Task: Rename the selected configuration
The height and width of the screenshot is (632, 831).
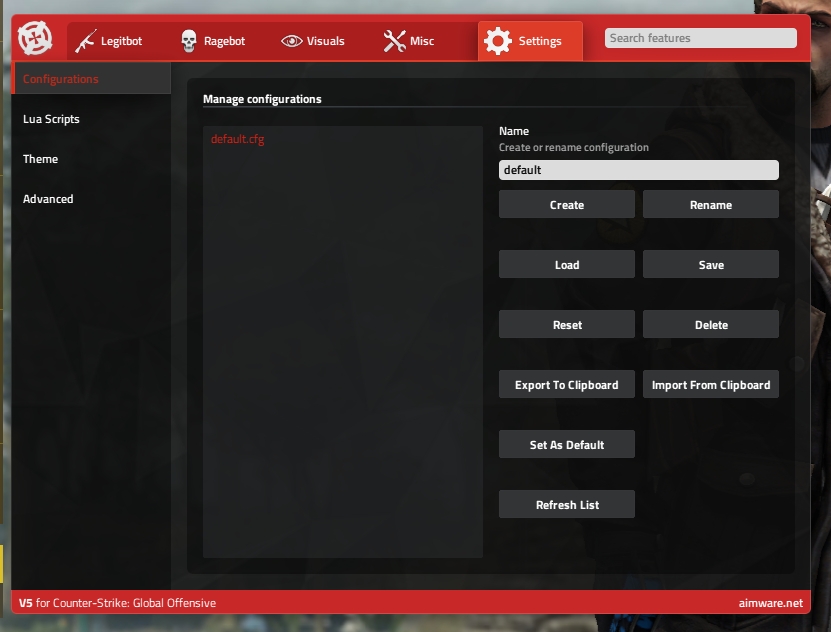Action: point(710,205)
